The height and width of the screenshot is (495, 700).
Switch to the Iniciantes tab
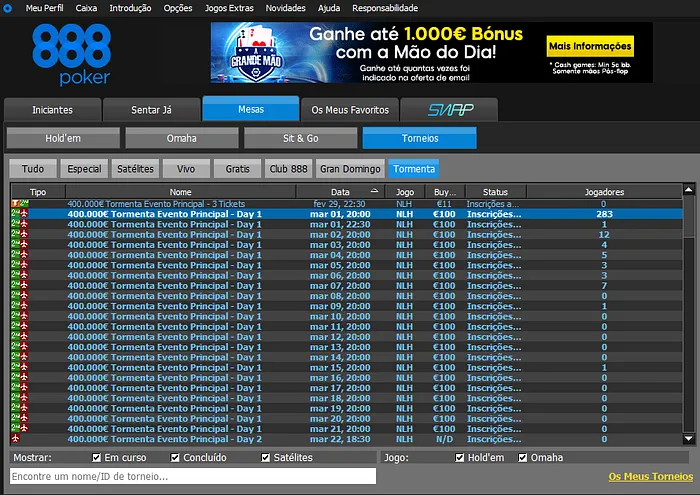click(52, 110)
